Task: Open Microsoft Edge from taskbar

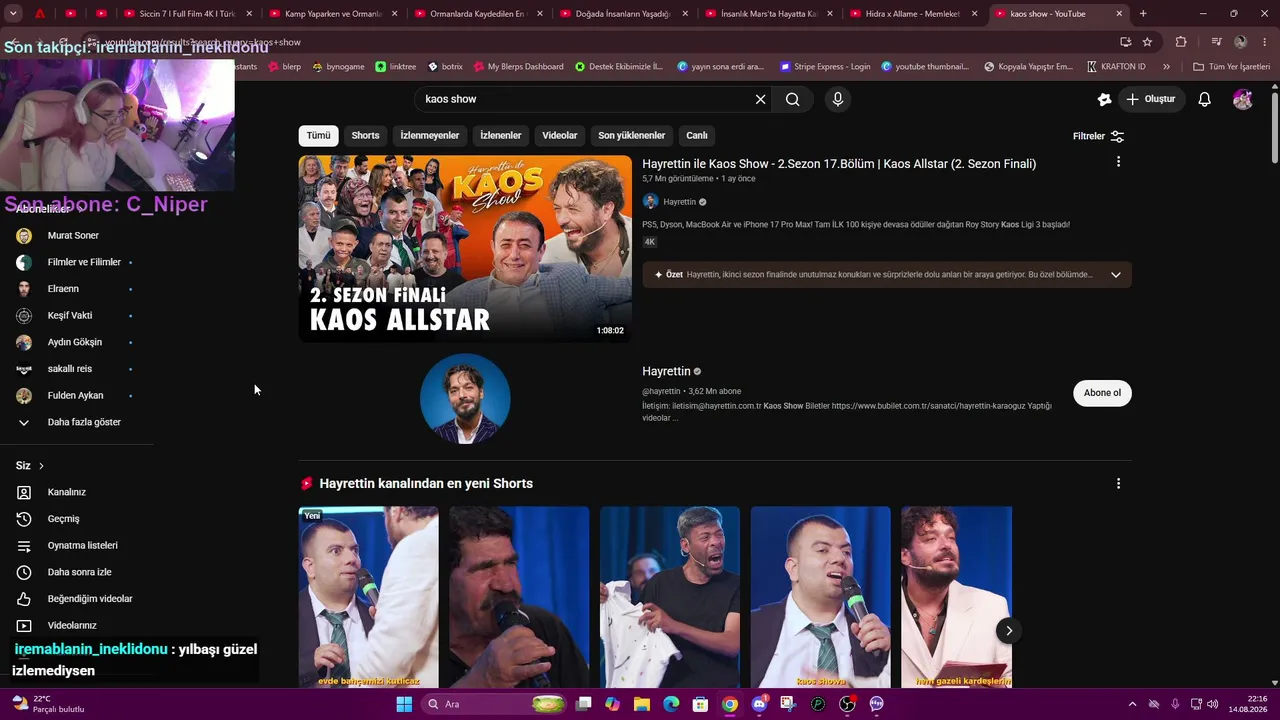Action: coord(671,704)
